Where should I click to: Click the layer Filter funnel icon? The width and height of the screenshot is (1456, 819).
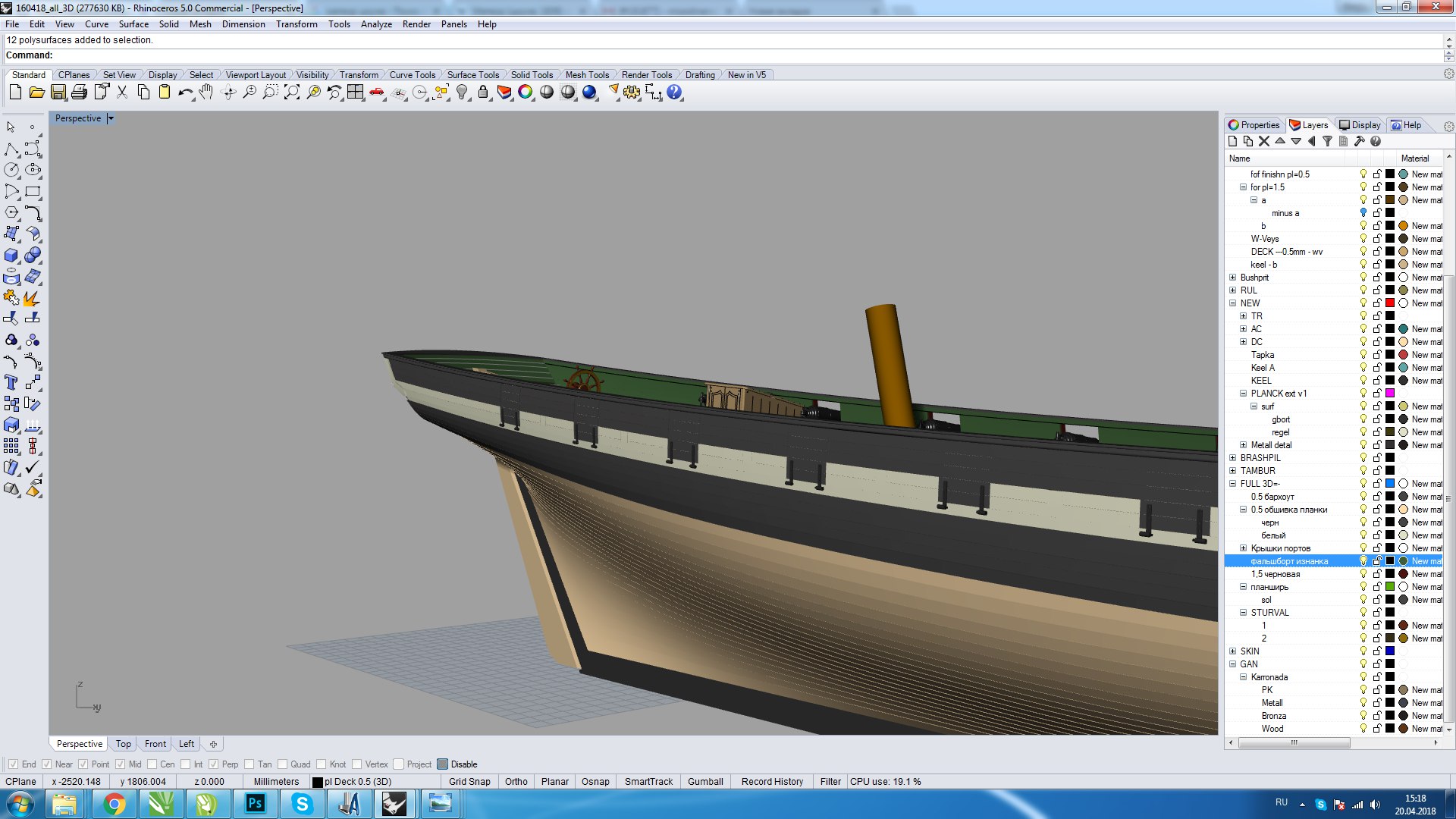click(x=1327, y=141)
